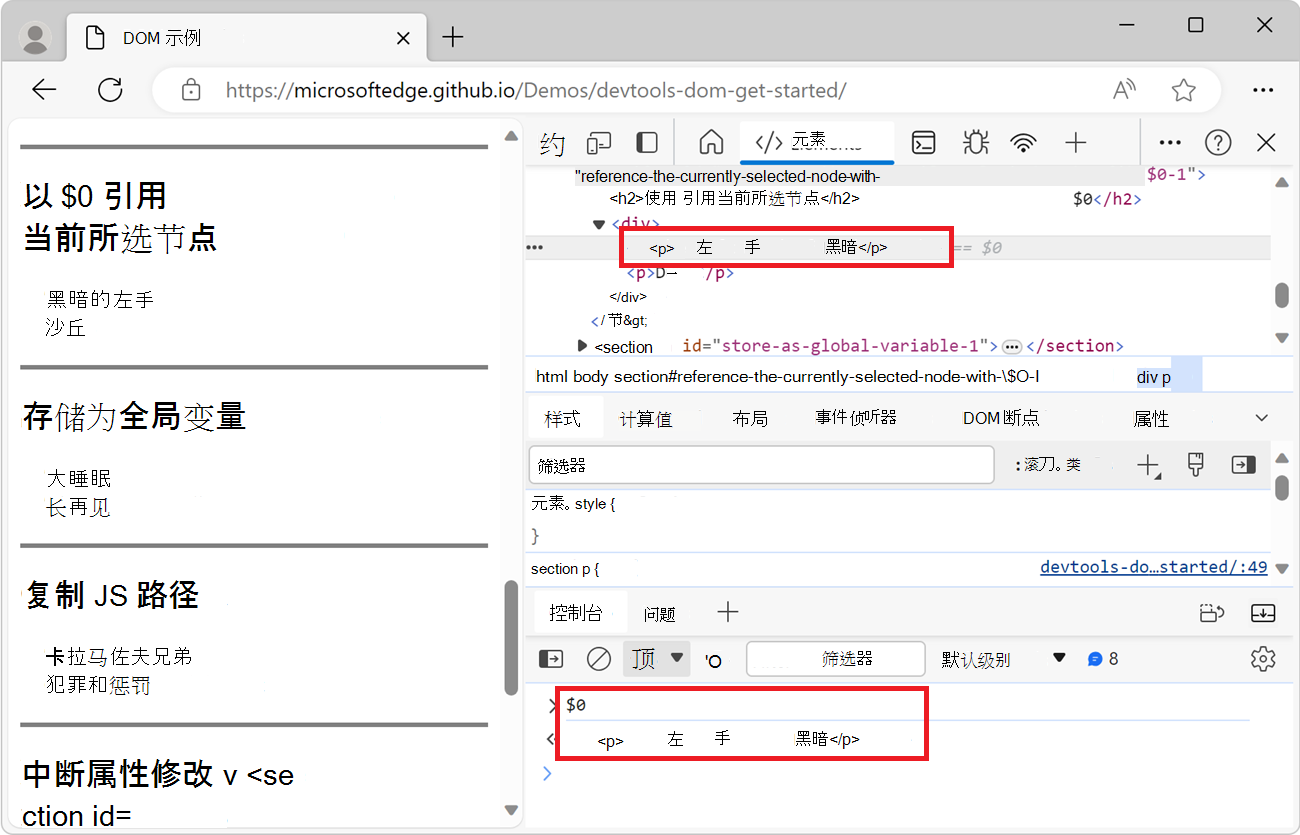Open a new browser tab

(x=453, y=38)
